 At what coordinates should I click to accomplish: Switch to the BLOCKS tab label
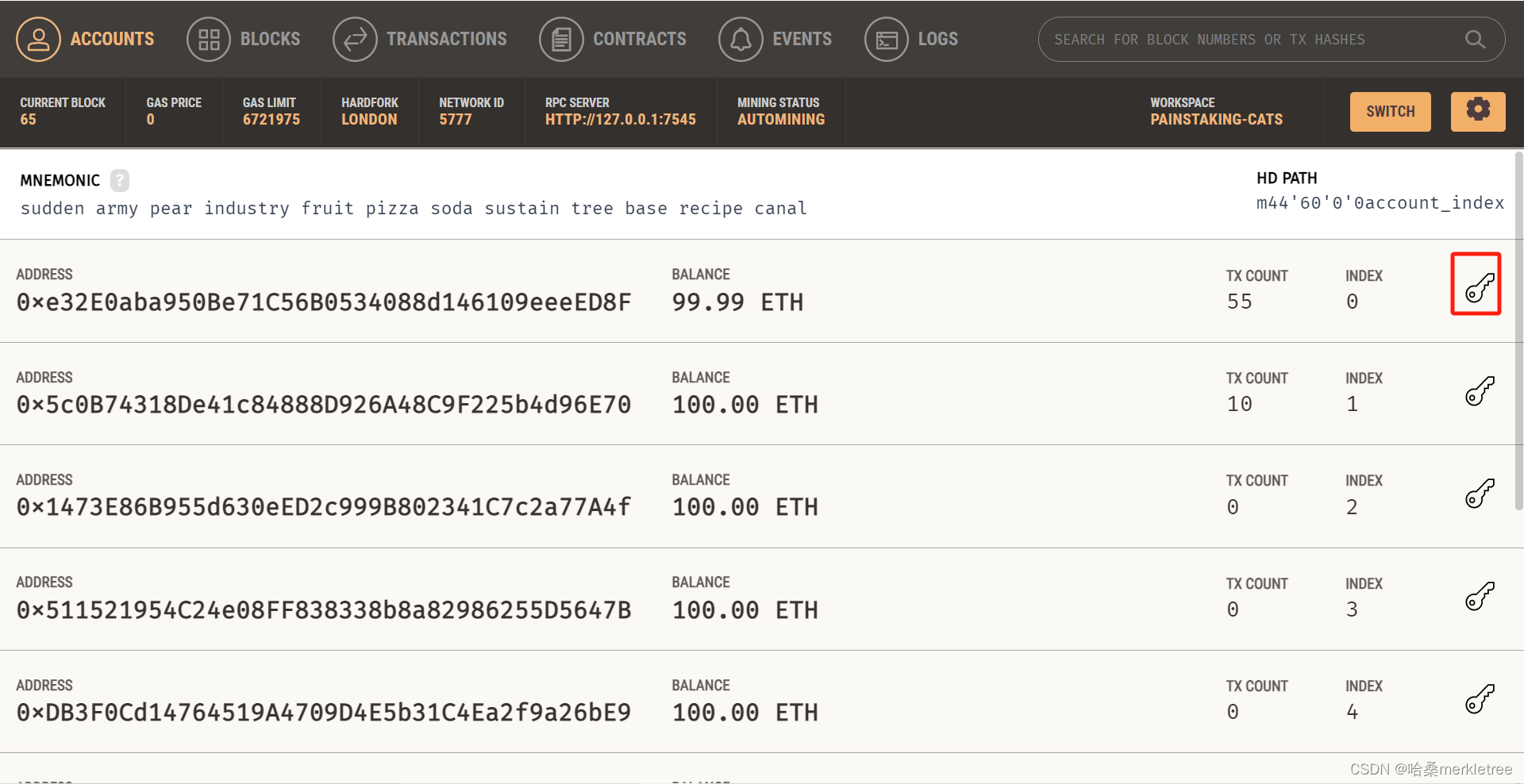pos(270,39)
